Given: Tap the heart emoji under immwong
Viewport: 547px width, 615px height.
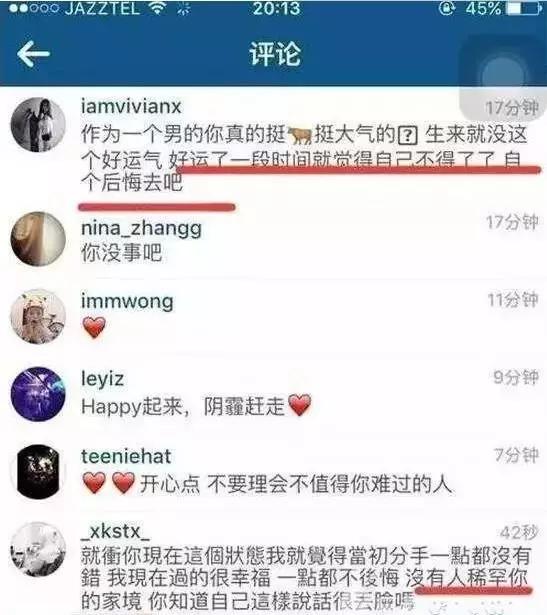Looking at the screenshot, I should coord(94,327).
